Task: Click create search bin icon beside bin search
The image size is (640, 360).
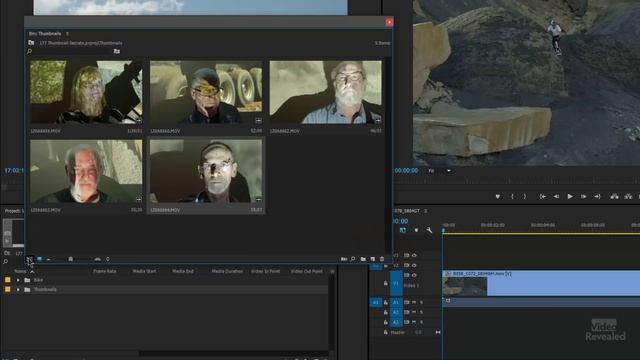Action: coord(117,51)
